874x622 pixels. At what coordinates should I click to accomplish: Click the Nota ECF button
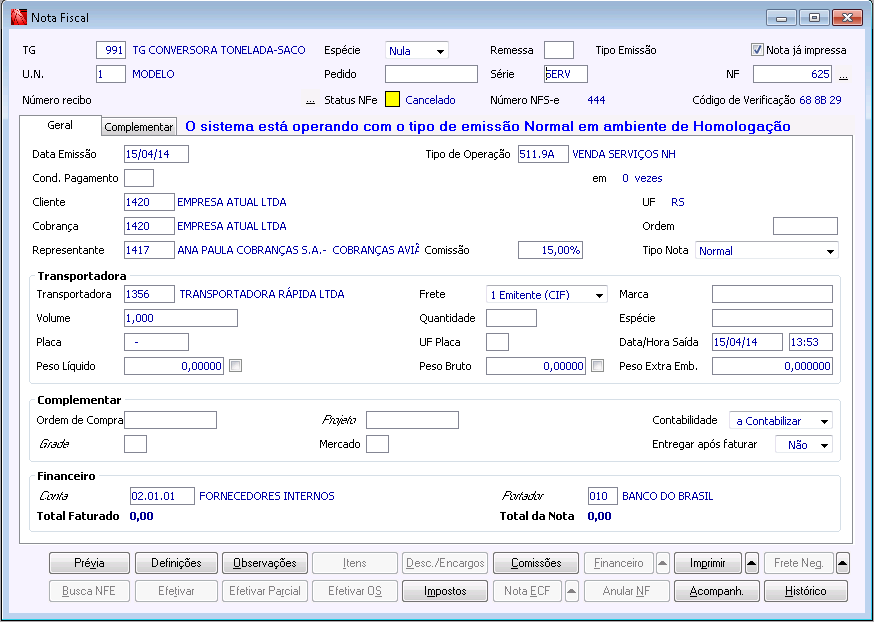click(x=527, y=591)
